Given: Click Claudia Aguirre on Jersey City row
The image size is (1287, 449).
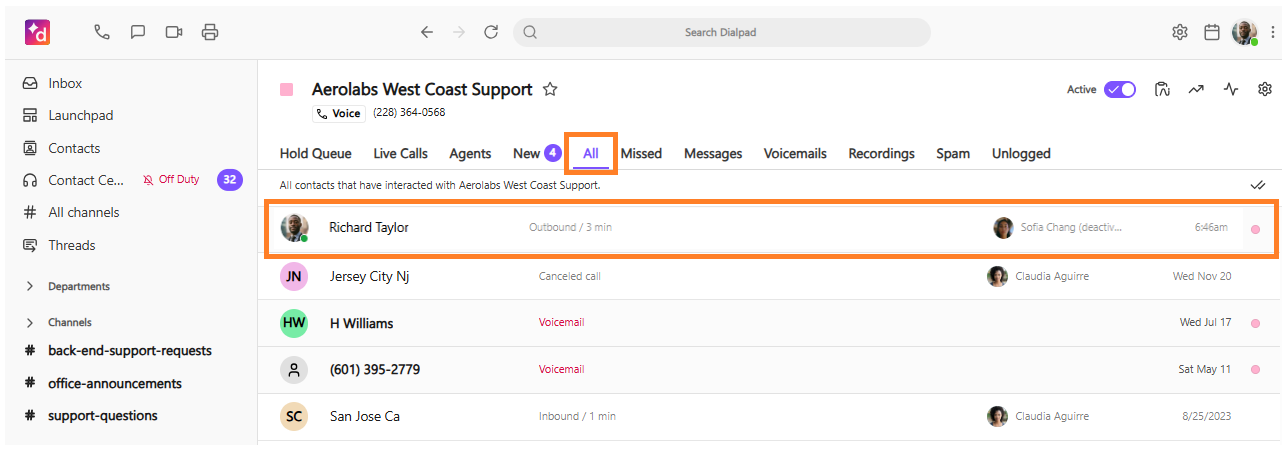Looking at the screenshot, I should coord(1052,276).
